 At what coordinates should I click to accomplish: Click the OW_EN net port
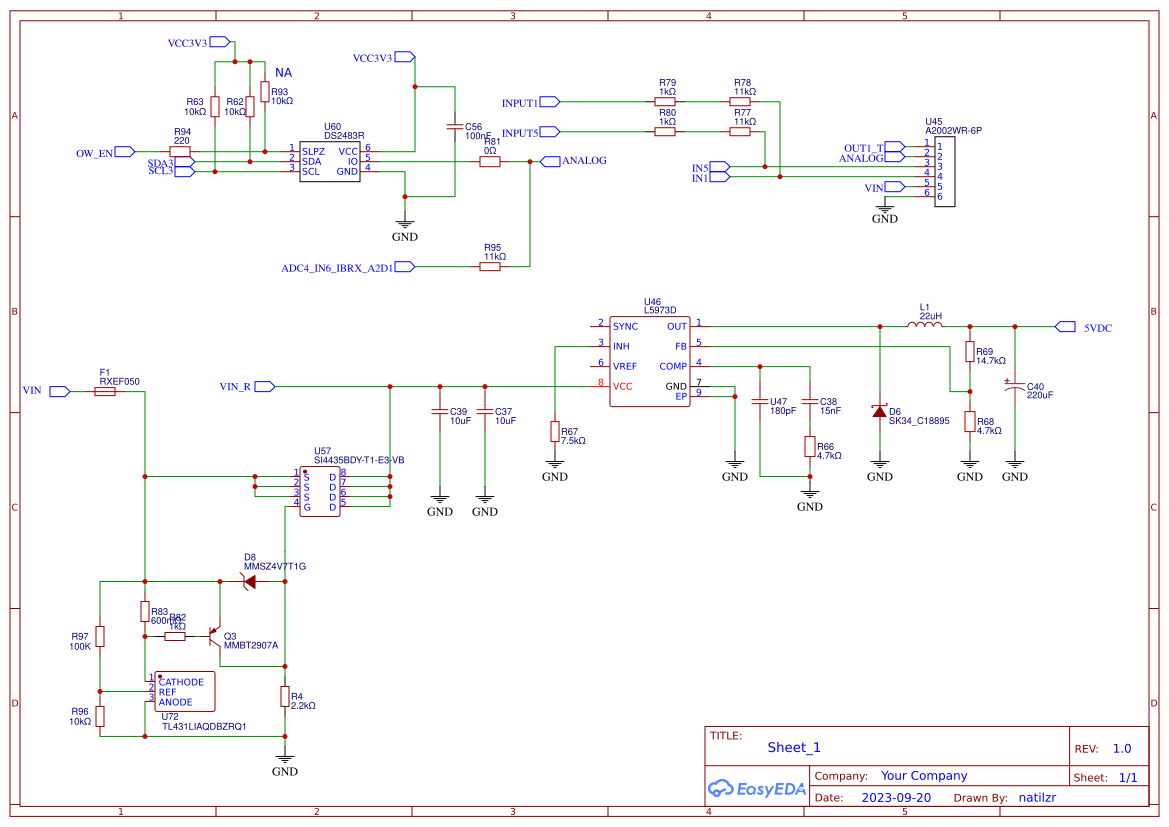(x=125, y=152)
